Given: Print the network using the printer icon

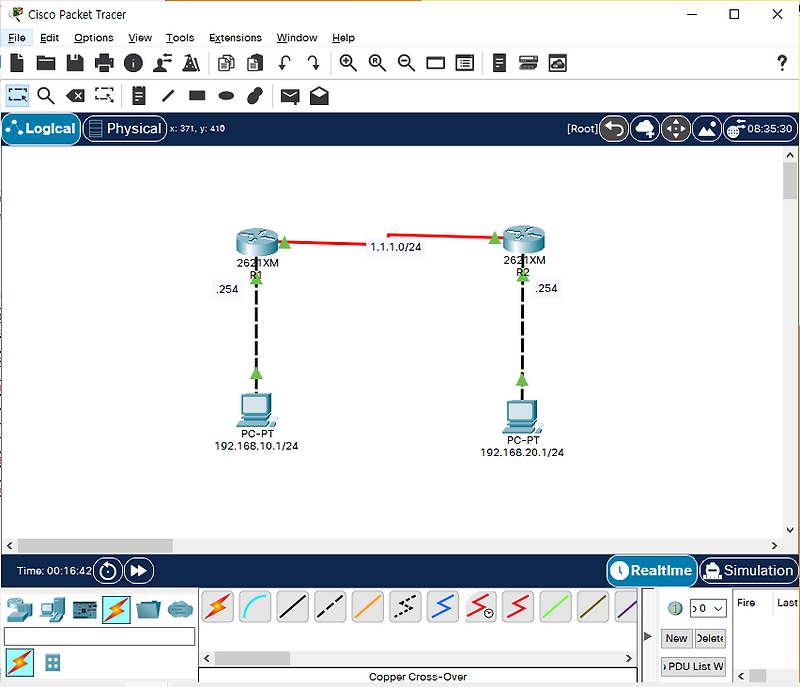Looking at the screenshot, I should click(x=104, y=63).
